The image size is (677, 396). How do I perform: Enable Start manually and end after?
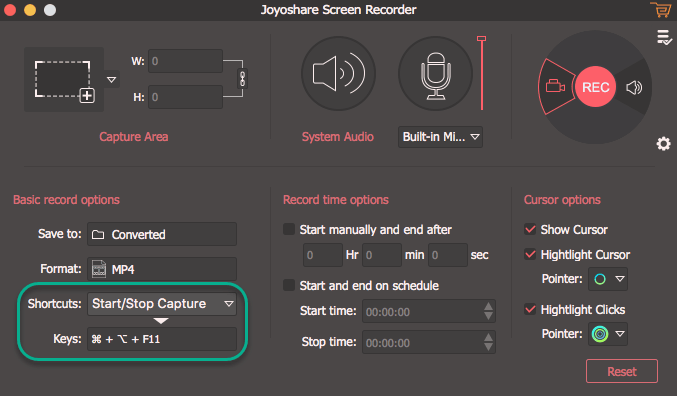tap(289, 229)
